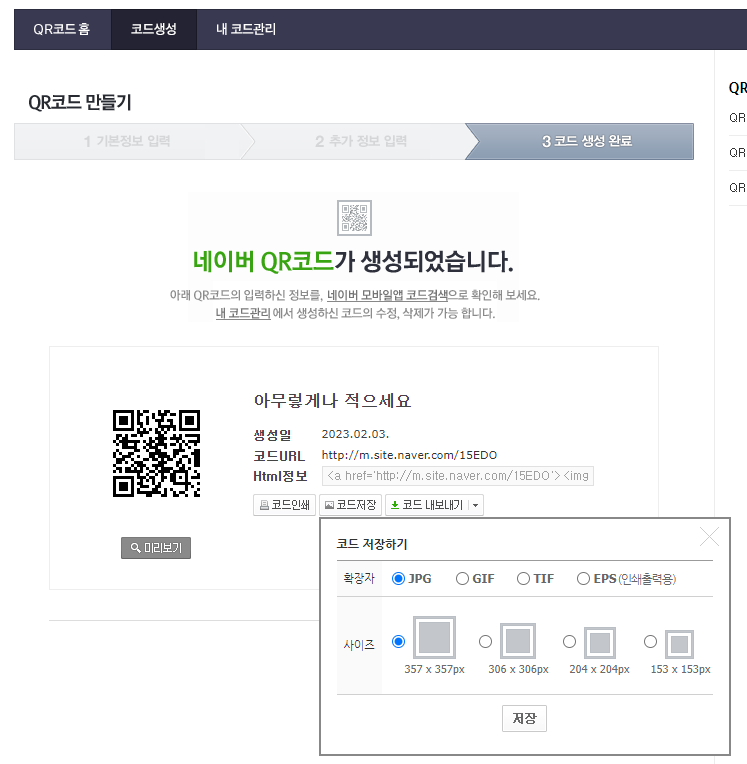Open the 네이버 모바일앱 코드검색 link
This screenshot has width=747, height=764.
pos(387,295)
